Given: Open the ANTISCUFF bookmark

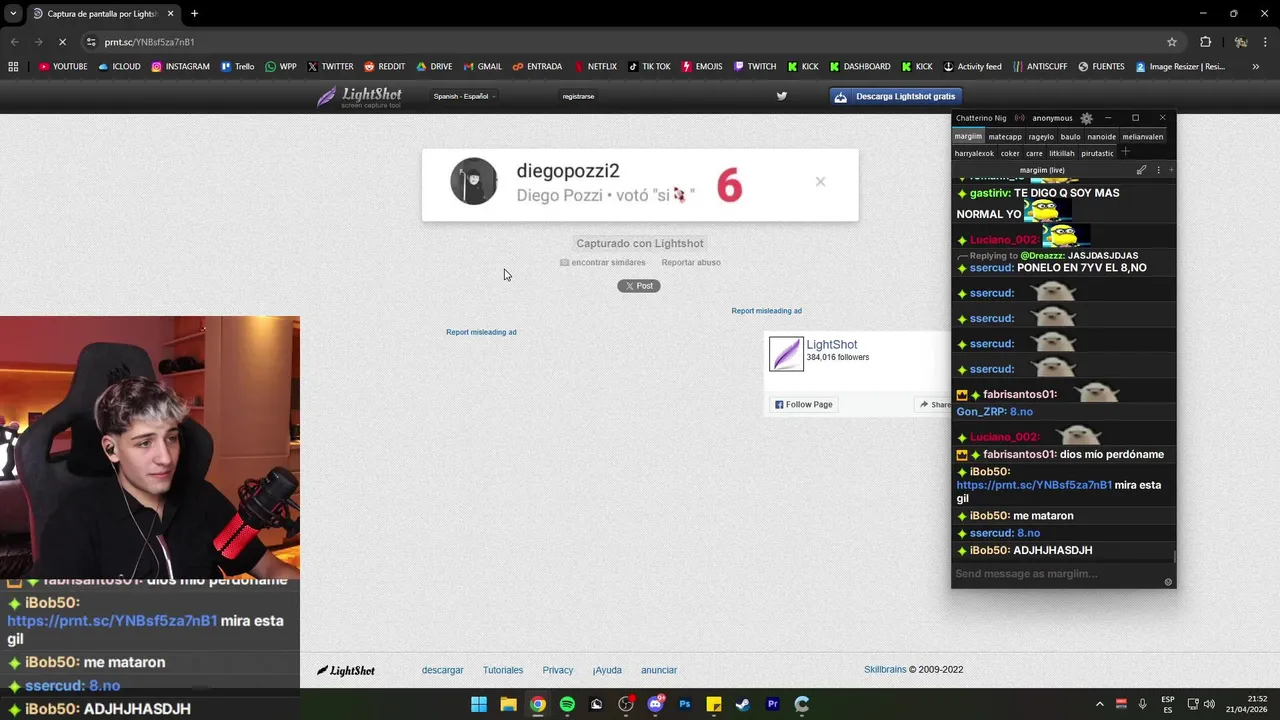Looking at the screenshot, I should coord(1039,67).
